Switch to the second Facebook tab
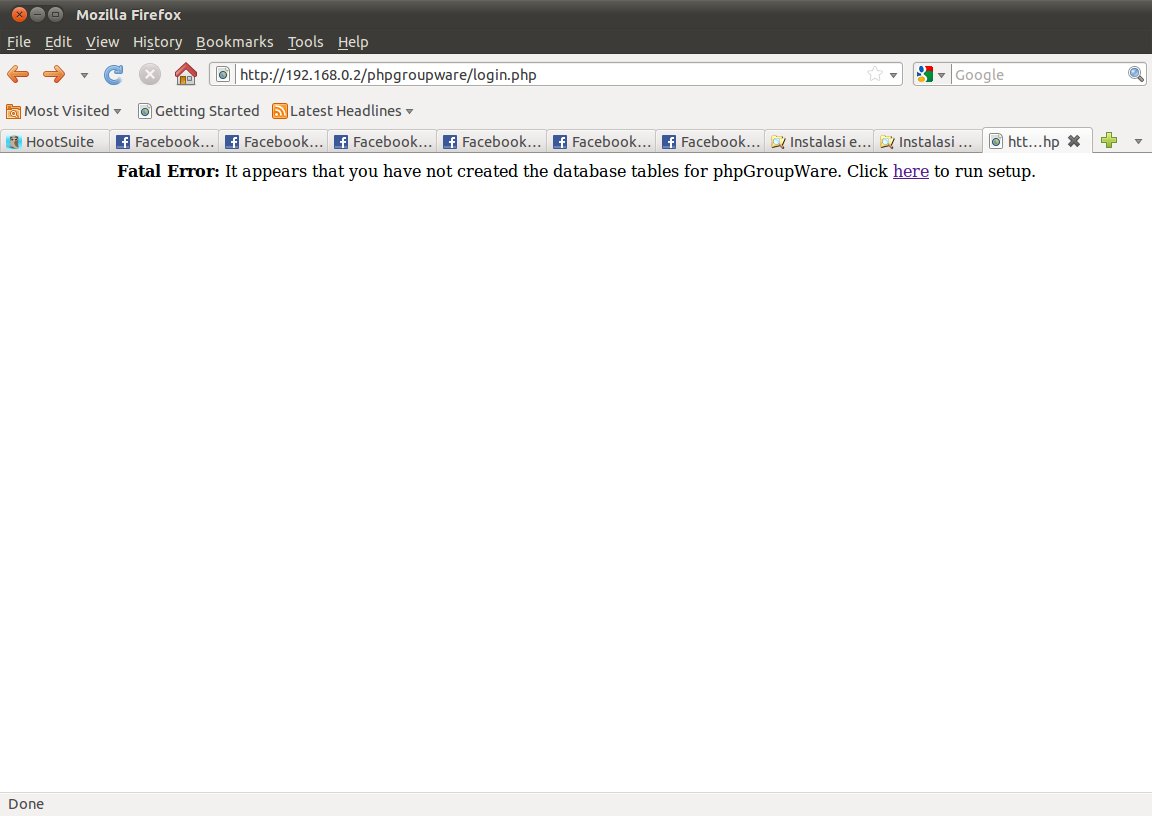The image size is (1152, 816). pyautogui.click(x=273, y=142)
